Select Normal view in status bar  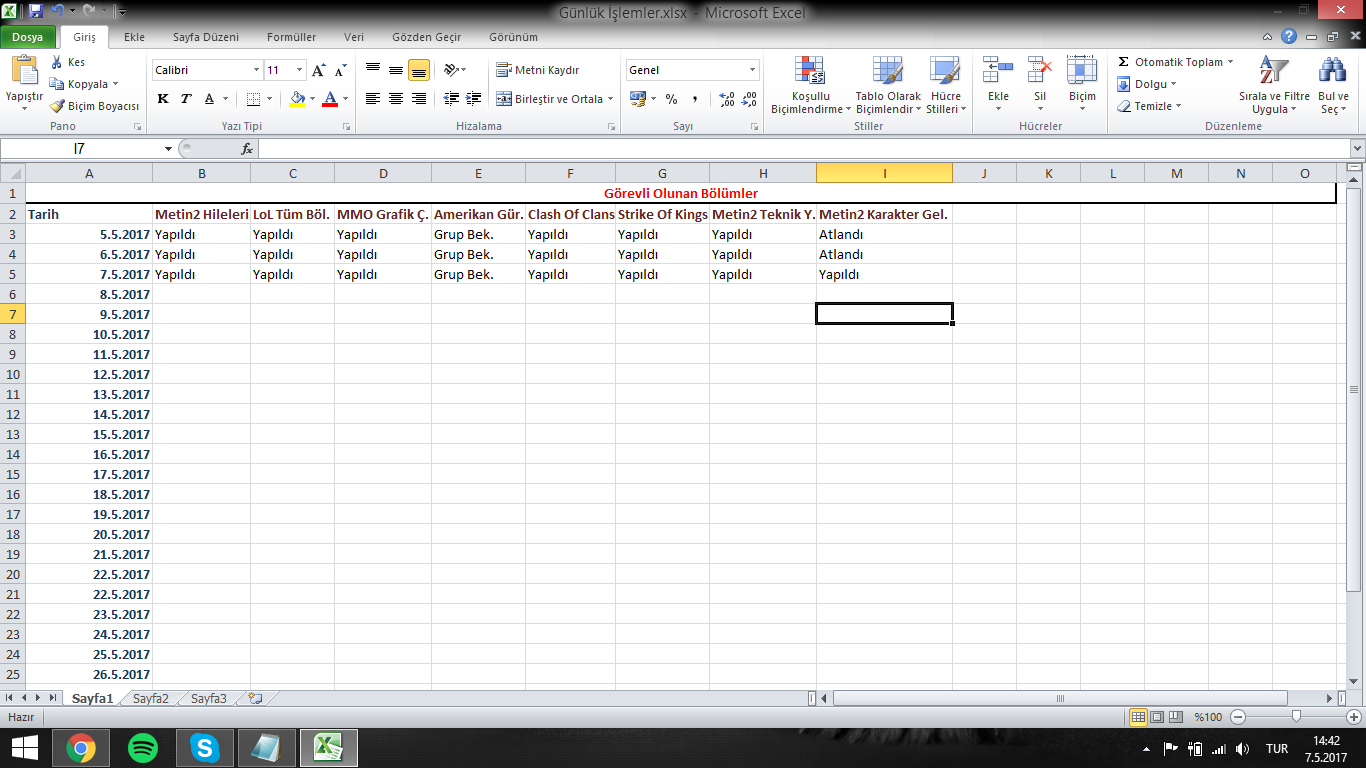1138,717
